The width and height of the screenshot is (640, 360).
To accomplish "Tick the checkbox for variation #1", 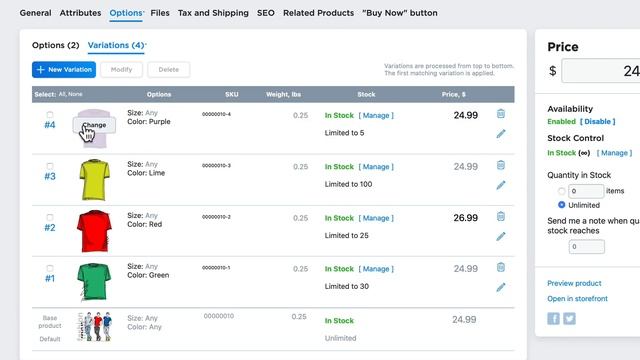I will (x=50, y=268).
